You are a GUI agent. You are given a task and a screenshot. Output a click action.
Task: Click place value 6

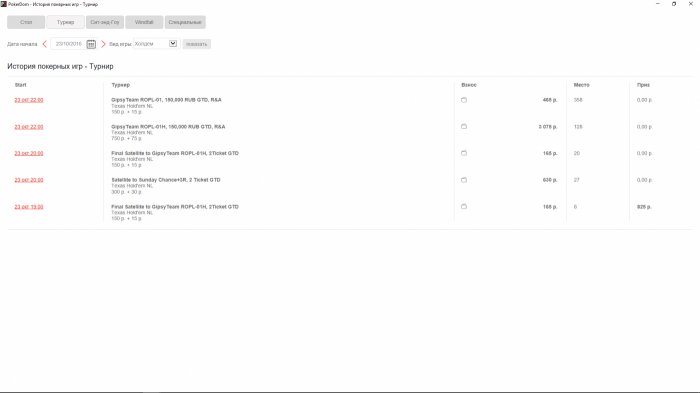pyautogui.click(x=575, y=207)
